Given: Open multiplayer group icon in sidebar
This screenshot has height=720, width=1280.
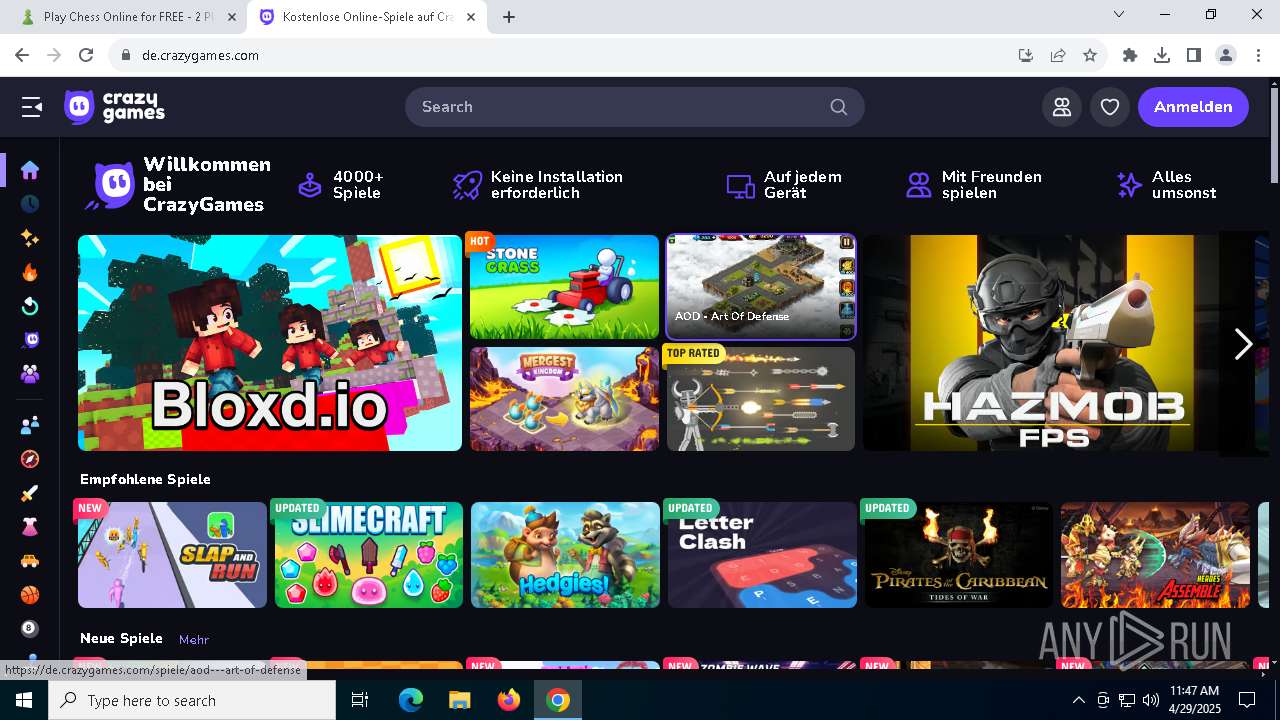Looking at the screenshot, I should point(30,374).
